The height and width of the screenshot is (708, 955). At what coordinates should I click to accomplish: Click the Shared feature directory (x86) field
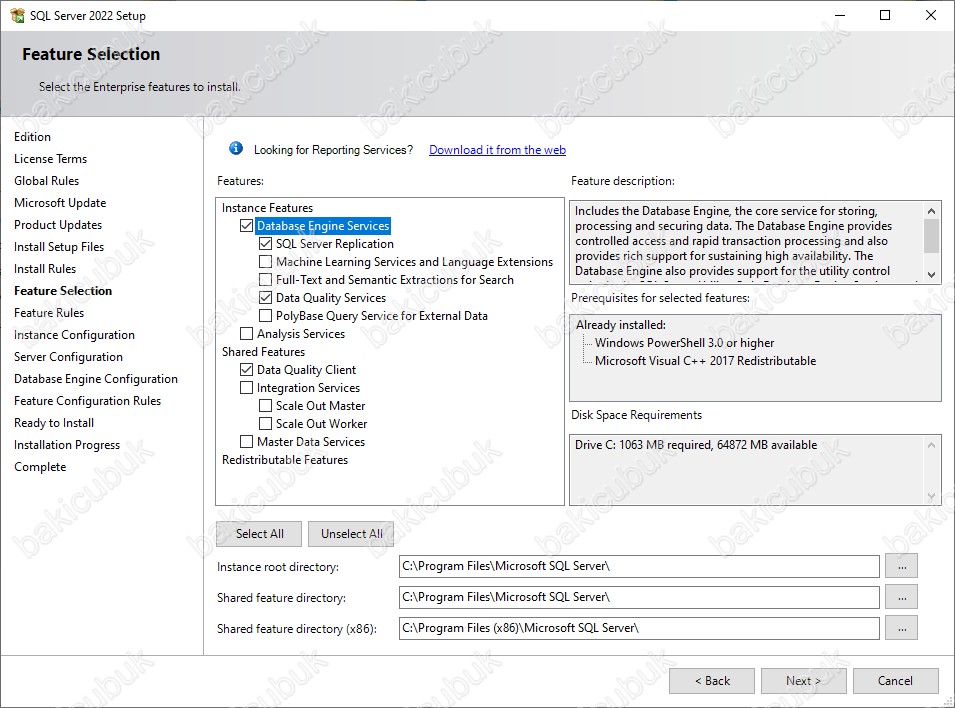click(639, 628)
